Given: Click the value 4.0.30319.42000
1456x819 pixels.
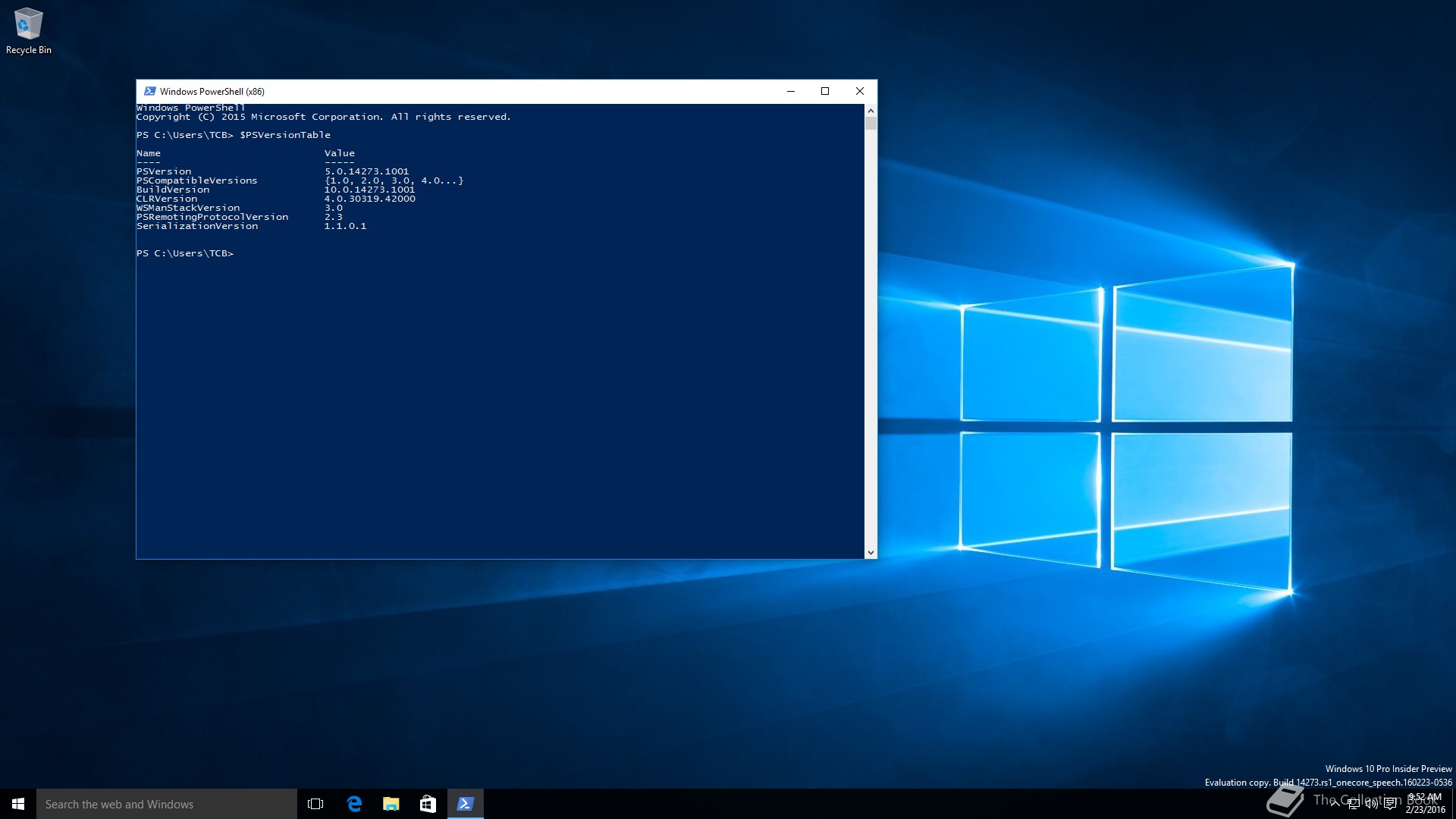Looking at the screenshot, I should 369,199.
